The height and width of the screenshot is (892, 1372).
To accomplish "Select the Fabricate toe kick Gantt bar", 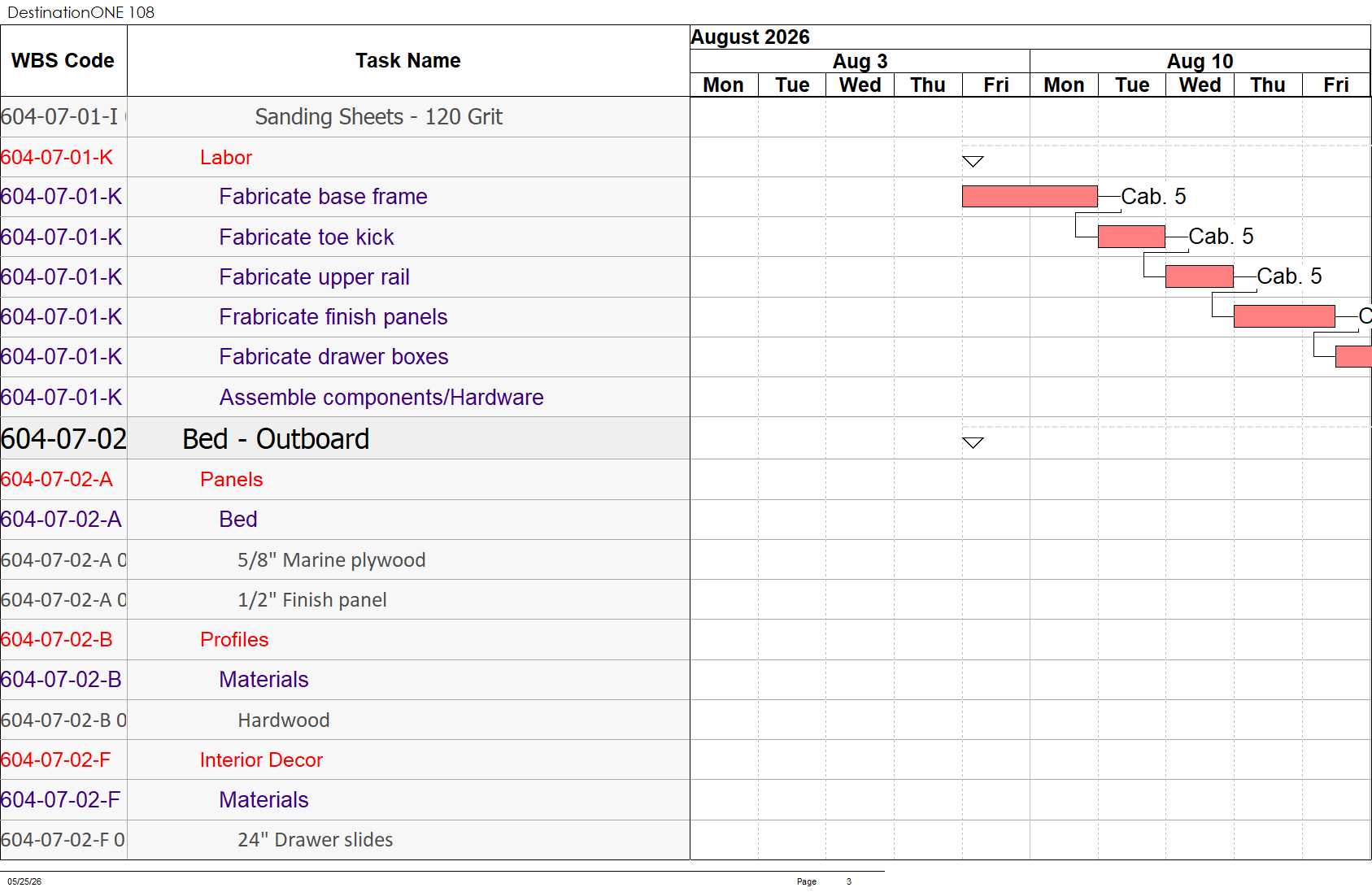I will [1131, 237].
